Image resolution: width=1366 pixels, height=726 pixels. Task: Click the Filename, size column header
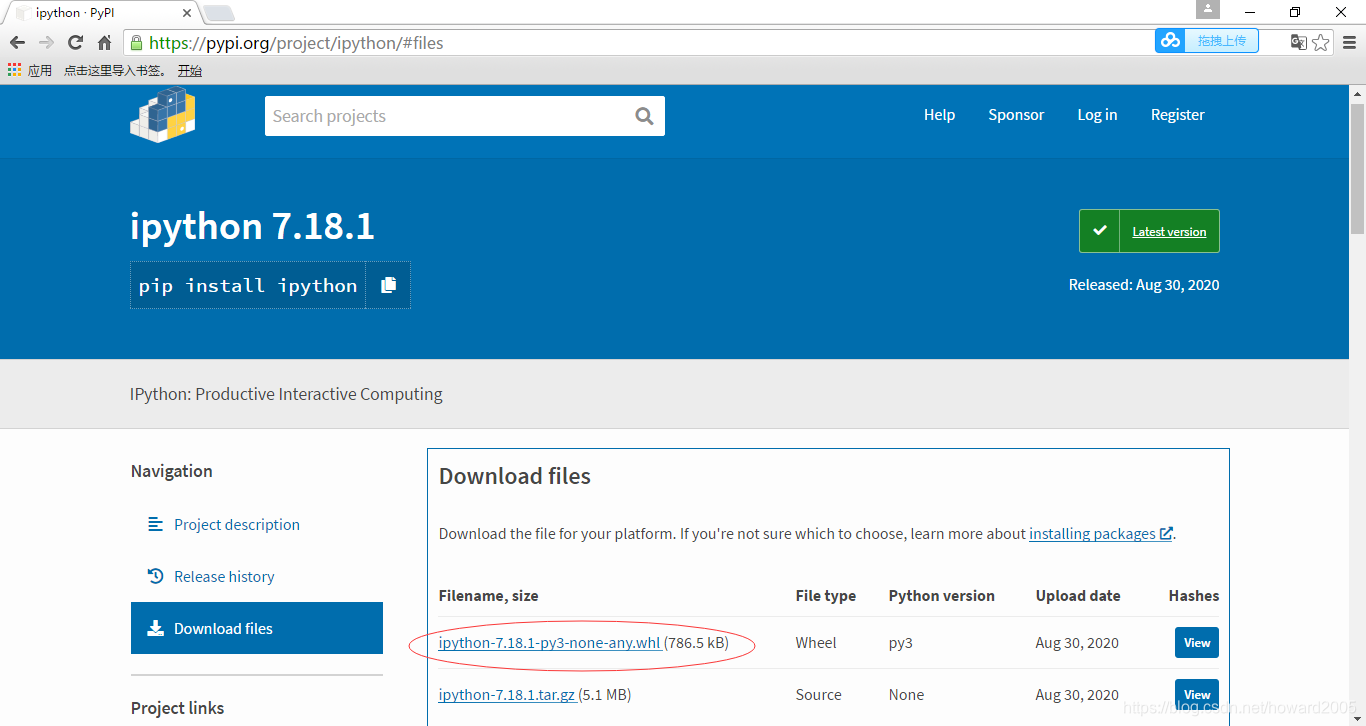(x=489, y=596)
